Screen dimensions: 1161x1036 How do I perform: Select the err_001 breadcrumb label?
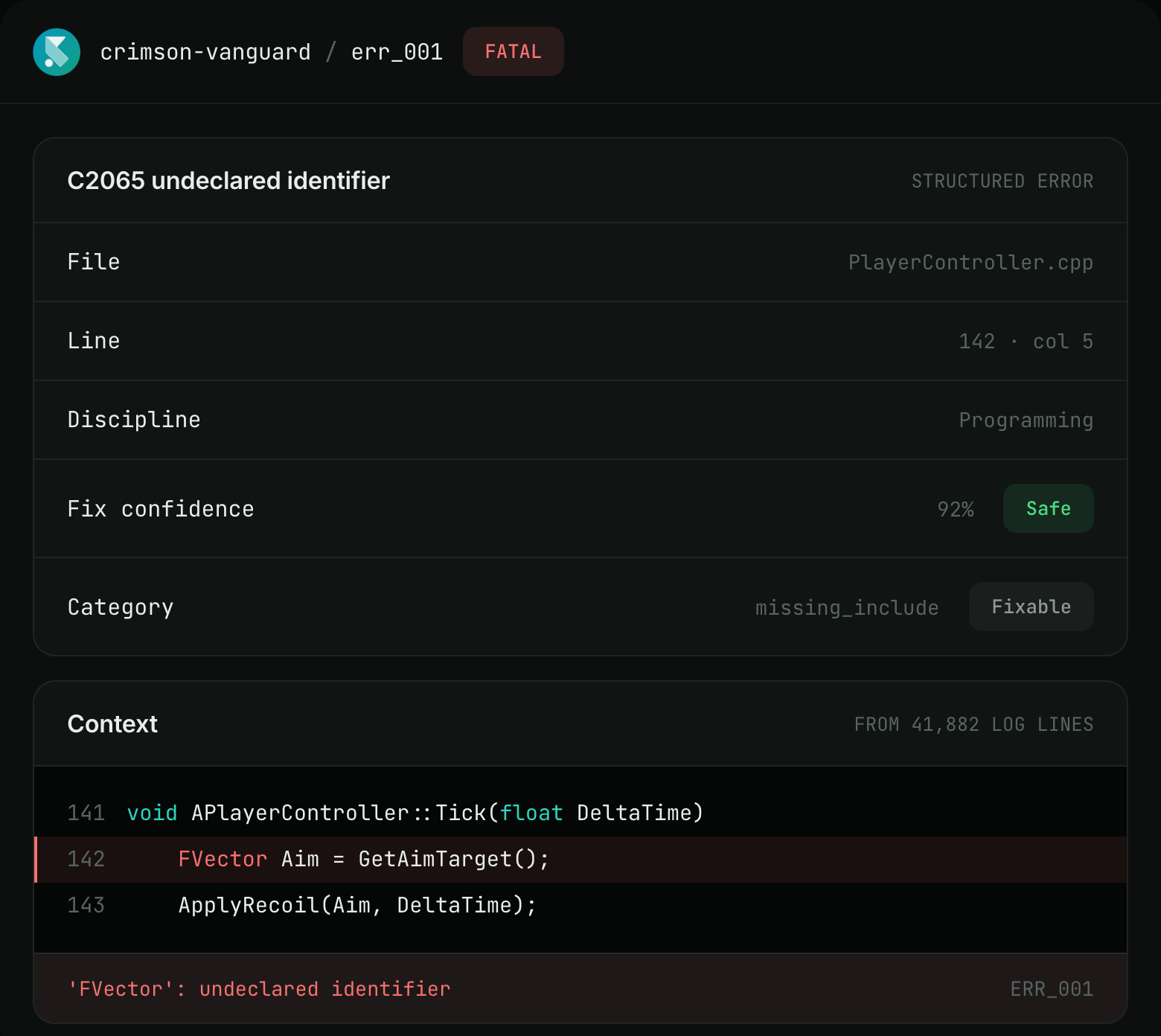coord(397,52)
